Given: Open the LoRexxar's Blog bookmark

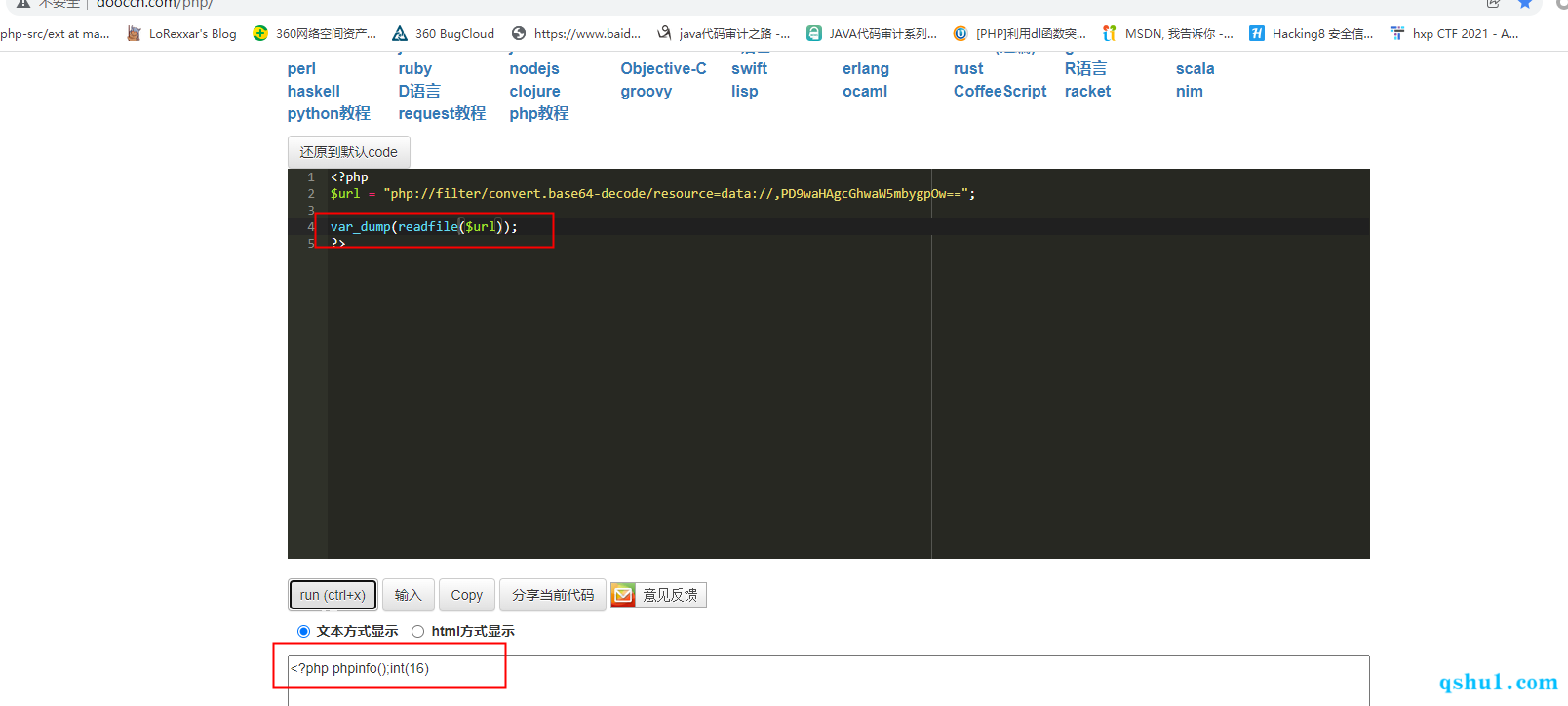Looking at the screenshot, I should tap(181, 33).
